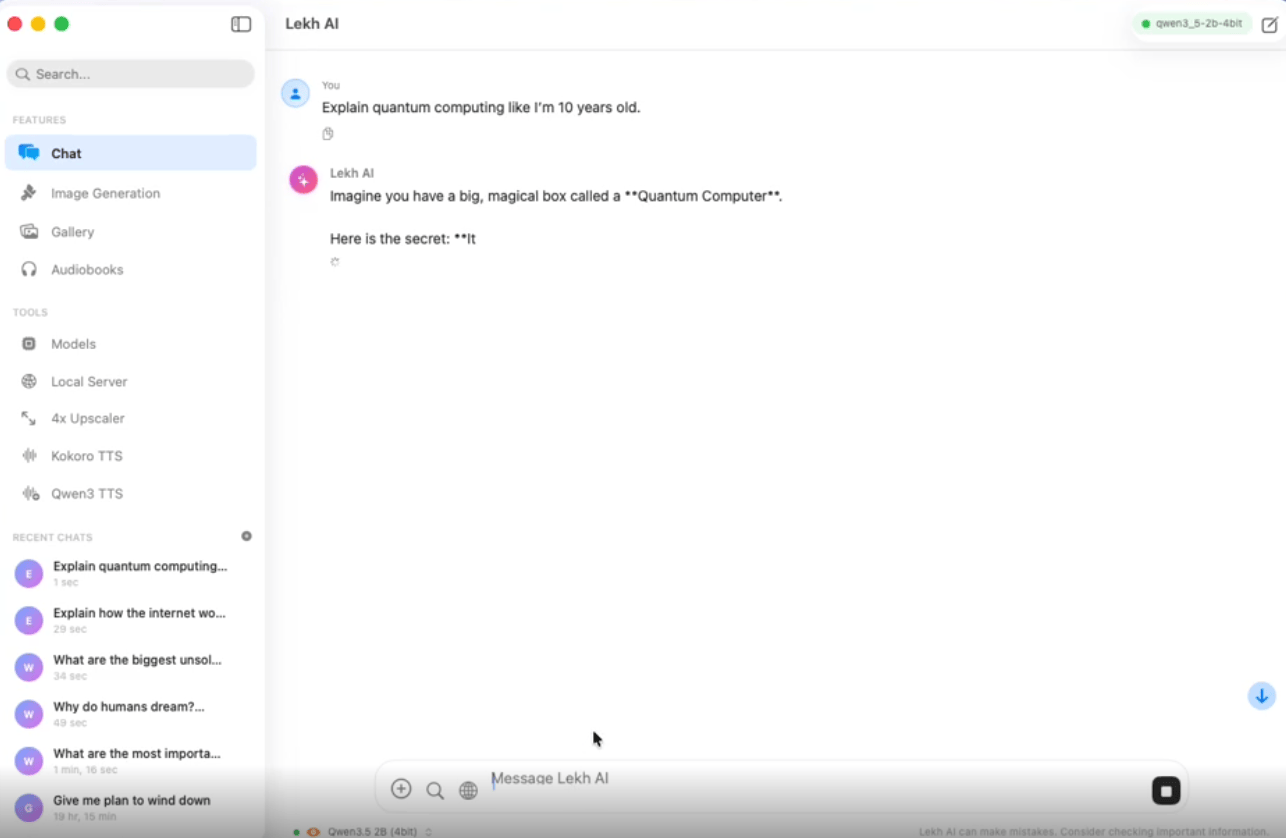Toggle the globe web search icon
This screenshot has width=1286, height=838.
[468, 790]
